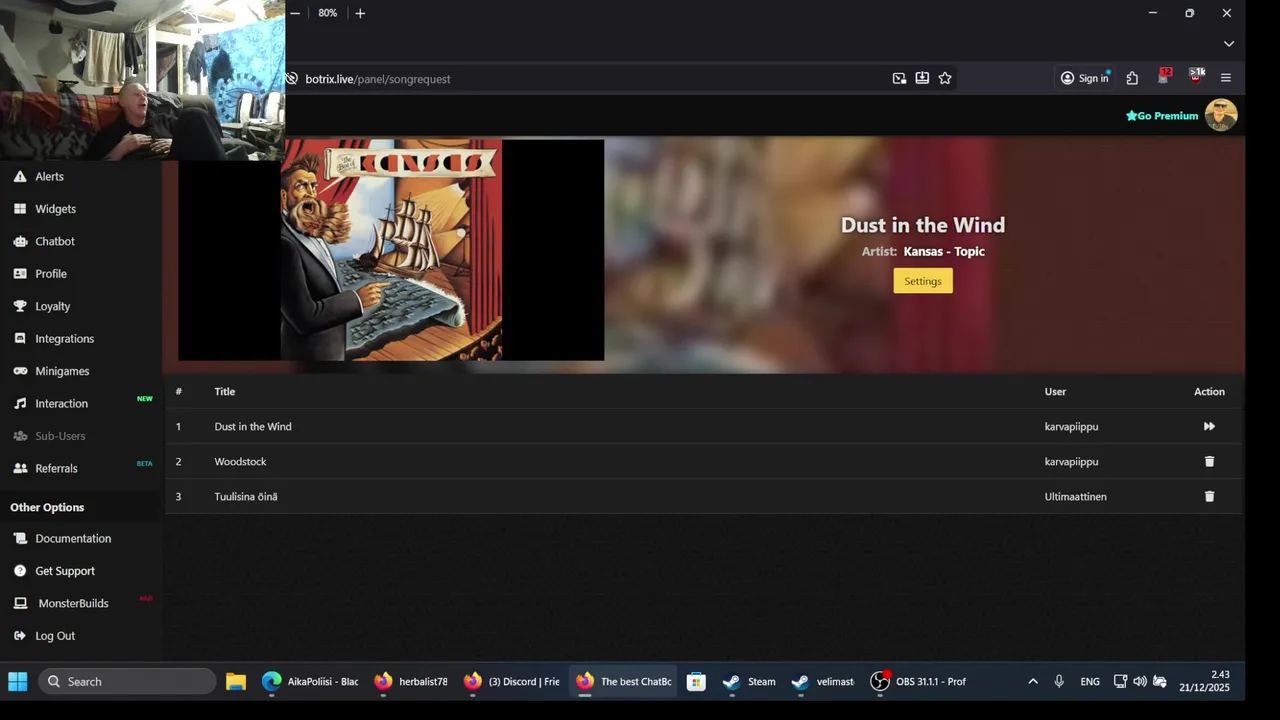Click karvapiippu in the Woodstock row

1071,461
